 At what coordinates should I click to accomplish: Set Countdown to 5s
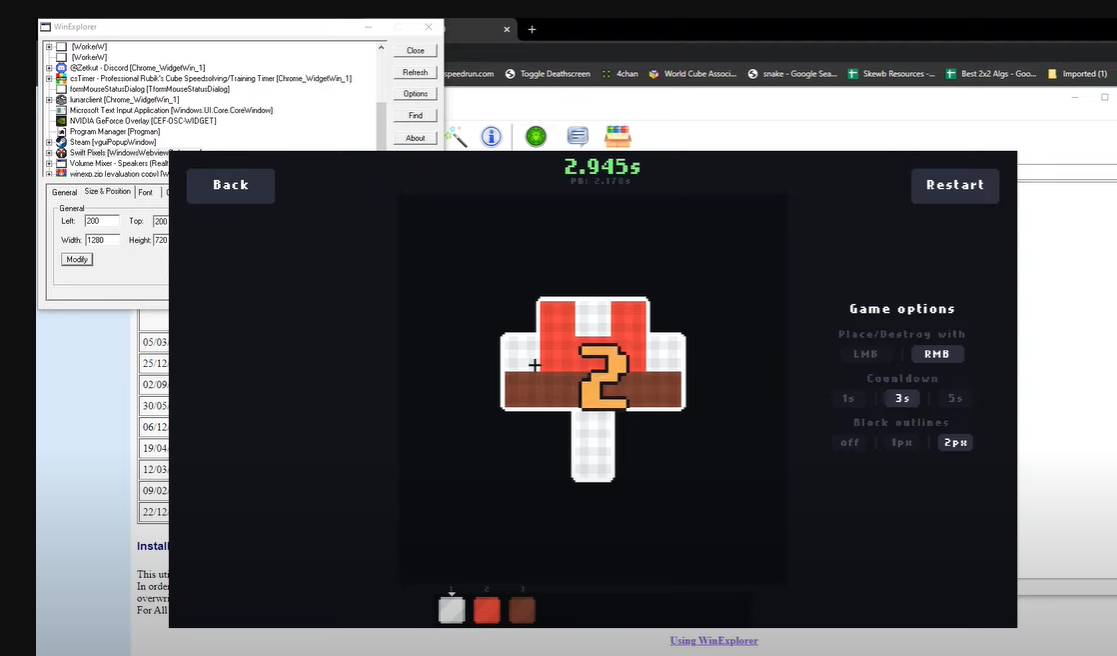coord(955,398)
